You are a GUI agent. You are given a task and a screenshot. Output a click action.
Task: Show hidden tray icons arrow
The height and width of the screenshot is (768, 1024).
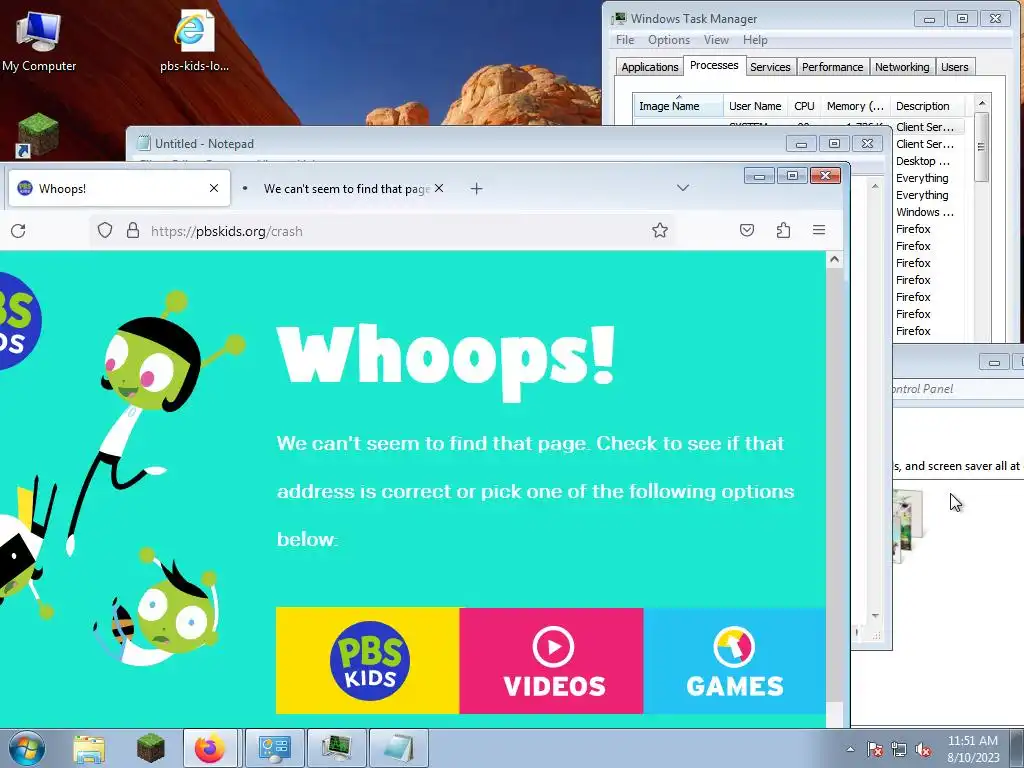(850, 749)
